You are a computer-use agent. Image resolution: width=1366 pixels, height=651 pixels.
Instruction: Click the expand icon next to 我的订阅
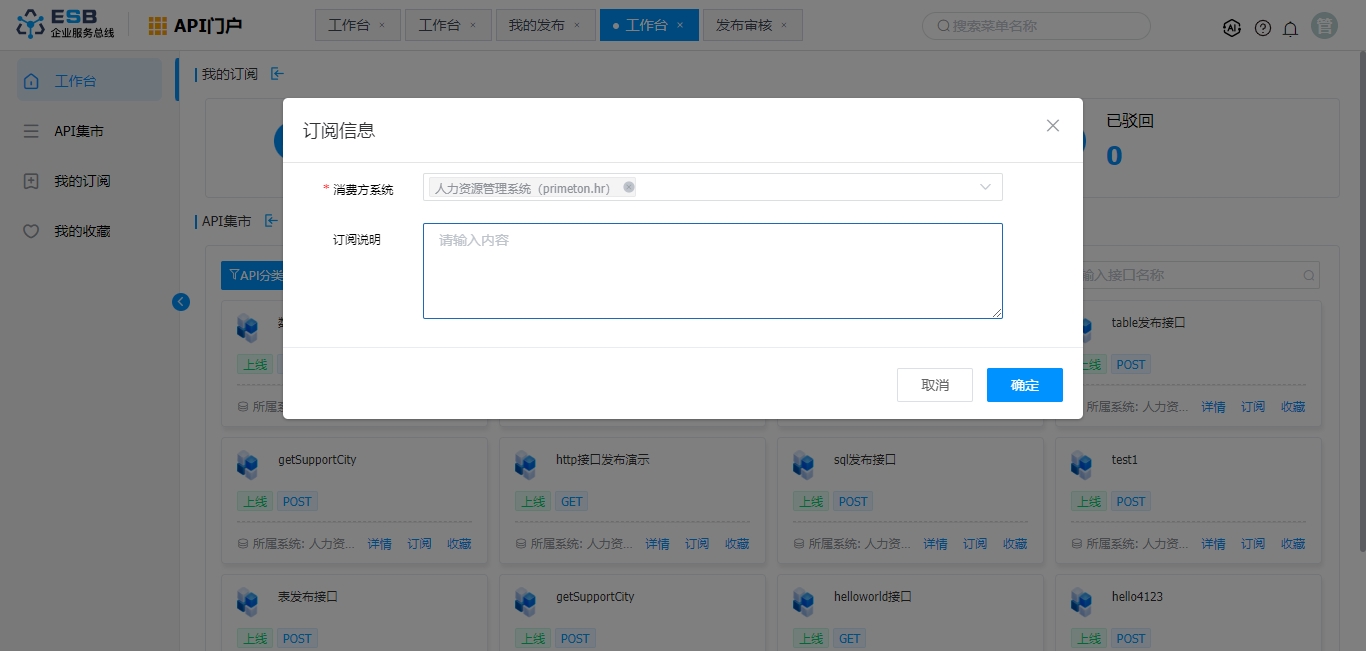[x=277, y=73]
